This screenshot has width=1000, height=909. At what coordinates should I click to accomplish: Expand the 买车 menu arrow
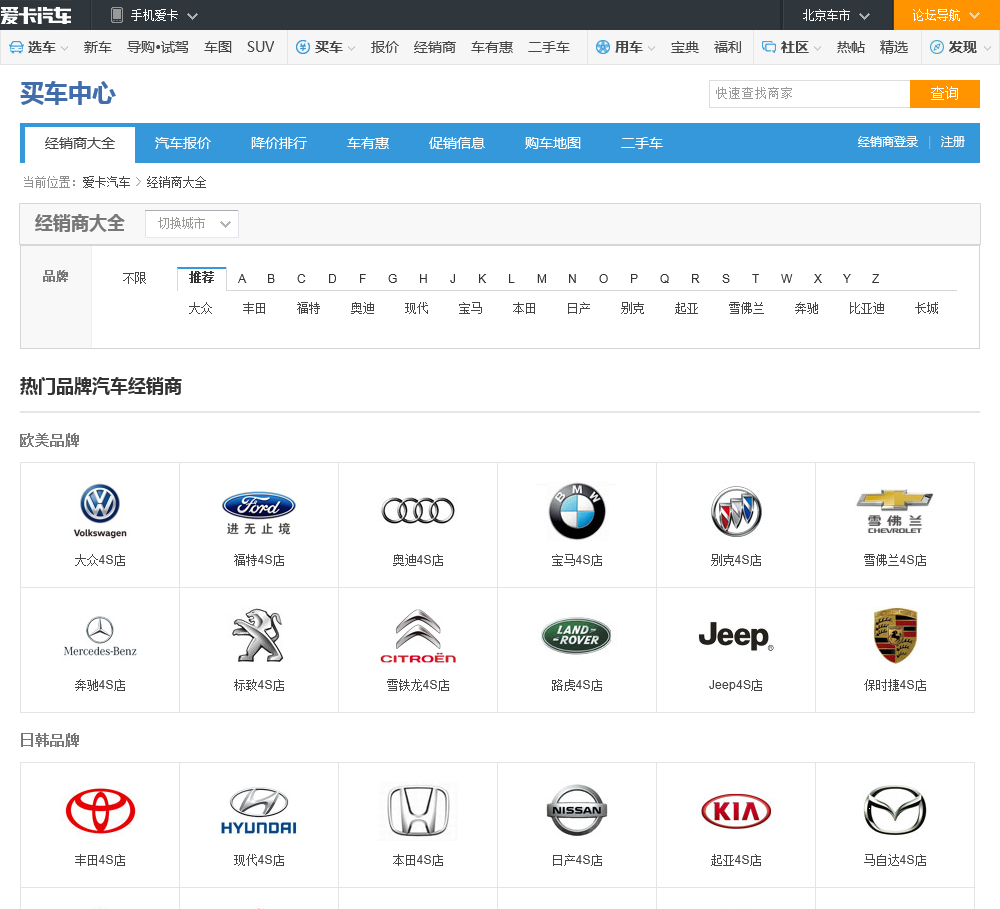pos(351,48)
